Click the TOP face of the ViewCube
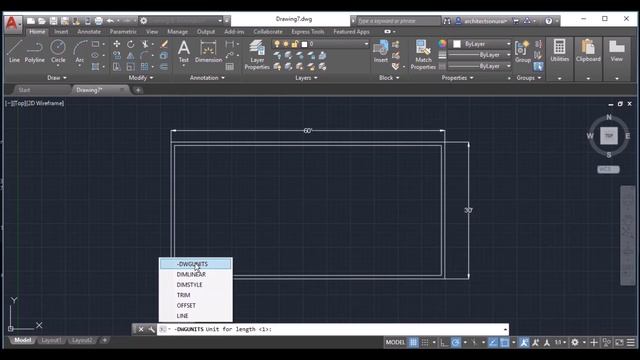Screen dimensions: 640x360 (x=609, y=136)
